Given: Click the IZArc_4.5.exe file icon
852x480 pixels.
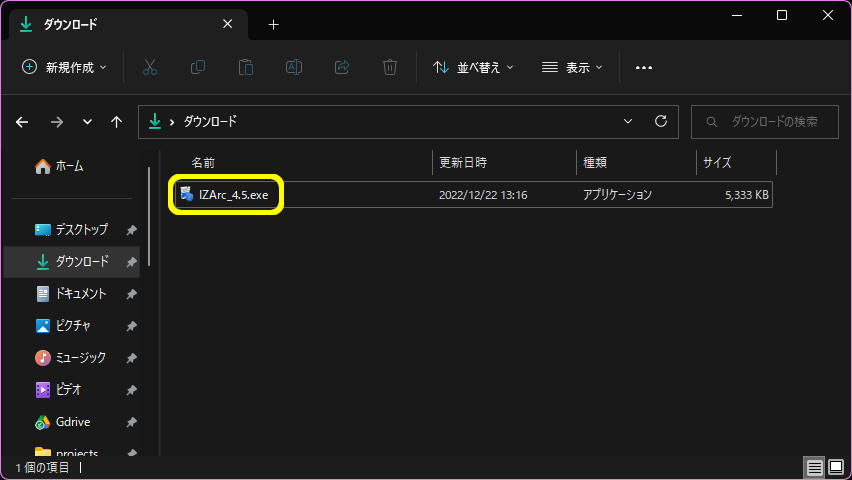Looking at the screenshot, I should click(187, 194).
